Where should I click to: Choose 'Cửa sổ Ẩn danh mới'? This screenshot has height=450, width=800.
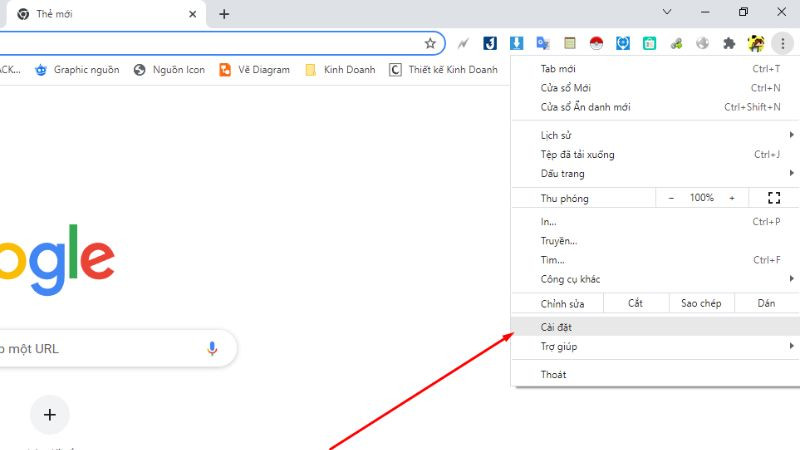pyautogui.click(x=655, y=107)
